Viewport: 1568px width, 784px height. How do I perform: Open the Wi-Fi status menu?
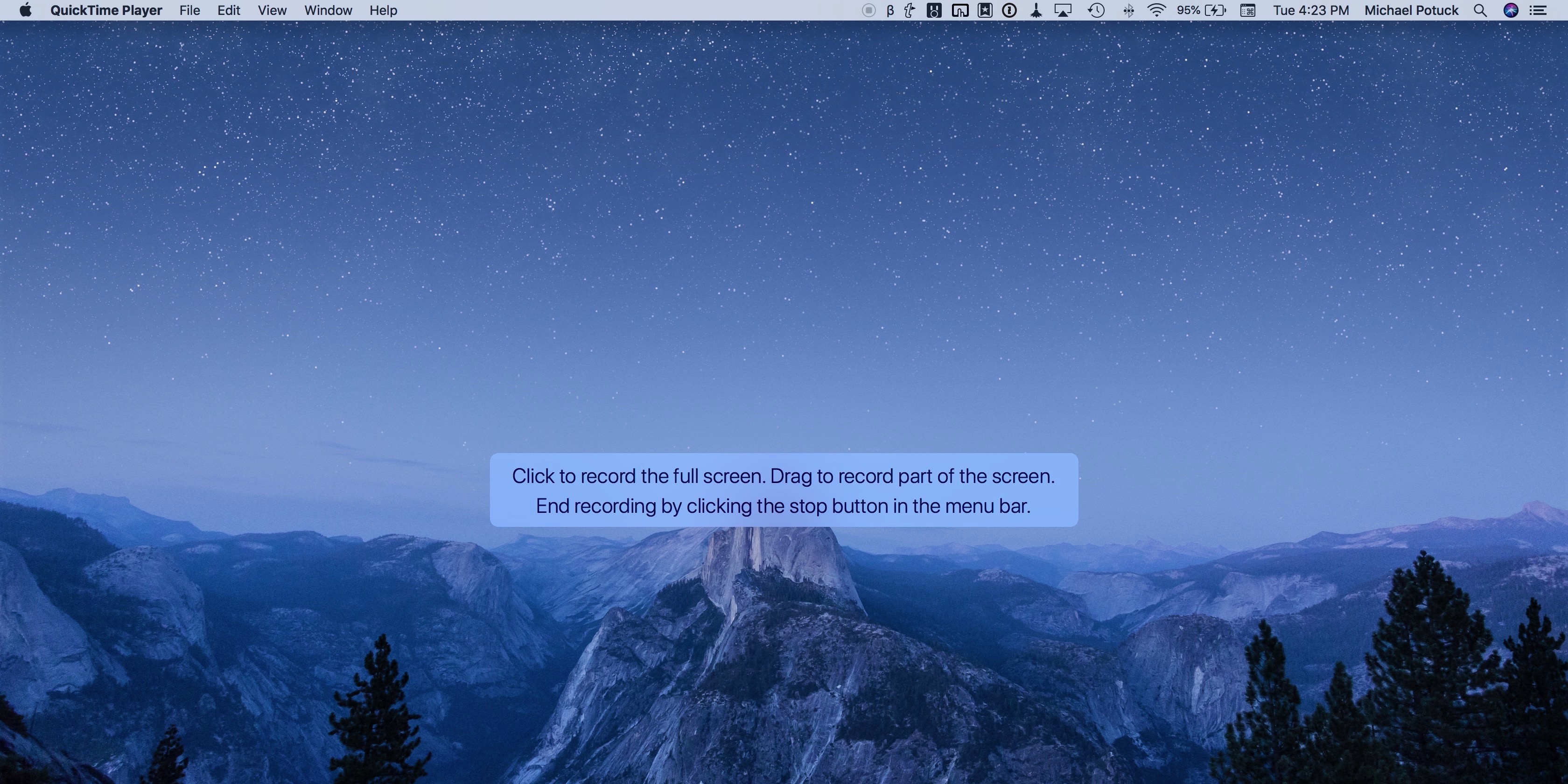coord(1156,10)
